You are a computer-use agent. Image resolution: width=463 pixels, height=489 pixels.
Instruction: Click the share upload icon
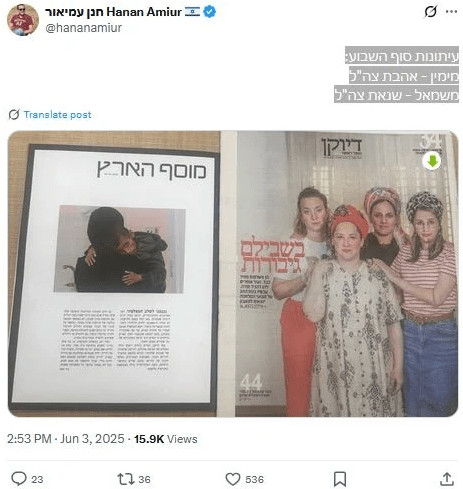click(x=447, y=479)
